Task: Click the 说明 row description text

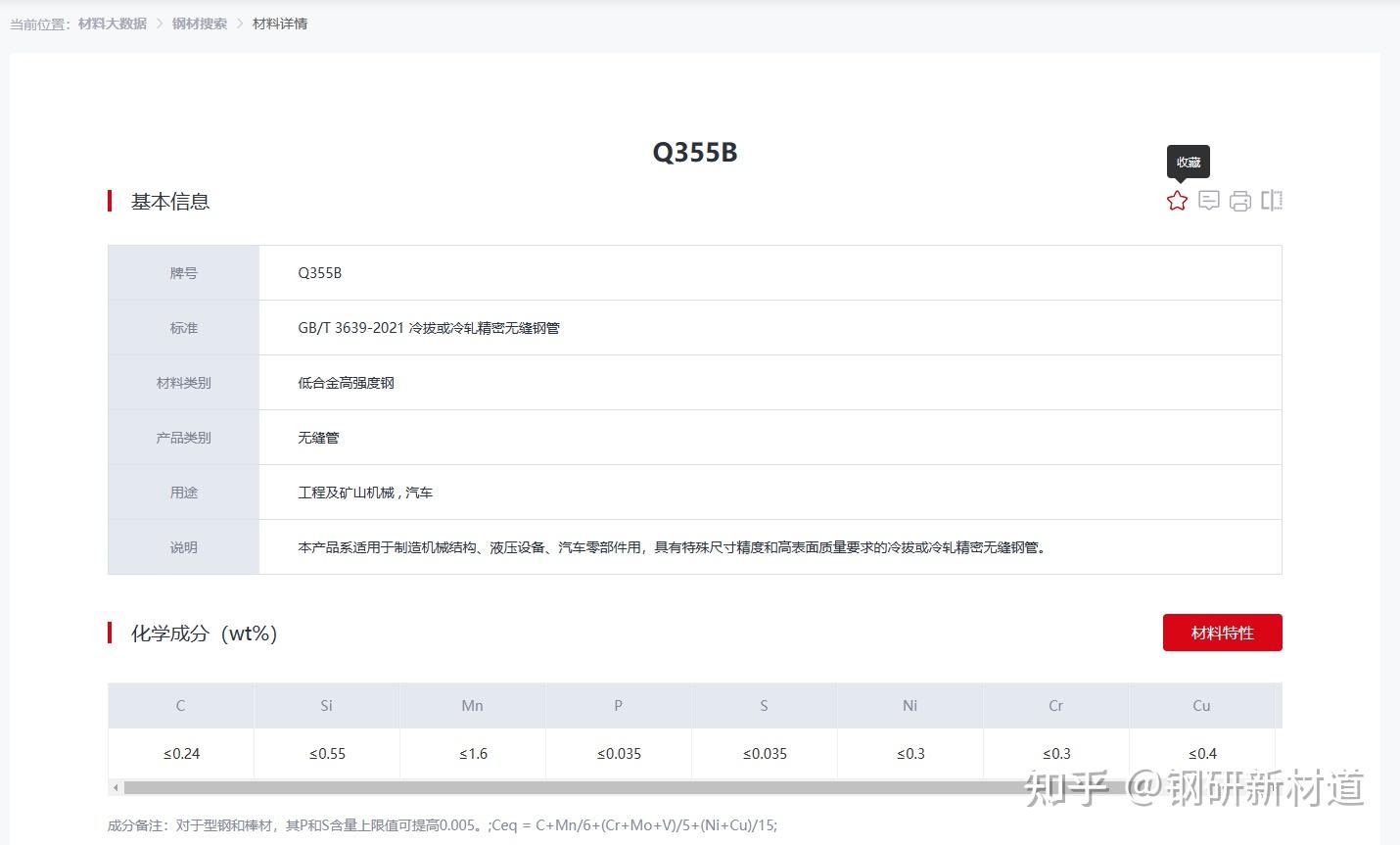Action: [673, 547]
